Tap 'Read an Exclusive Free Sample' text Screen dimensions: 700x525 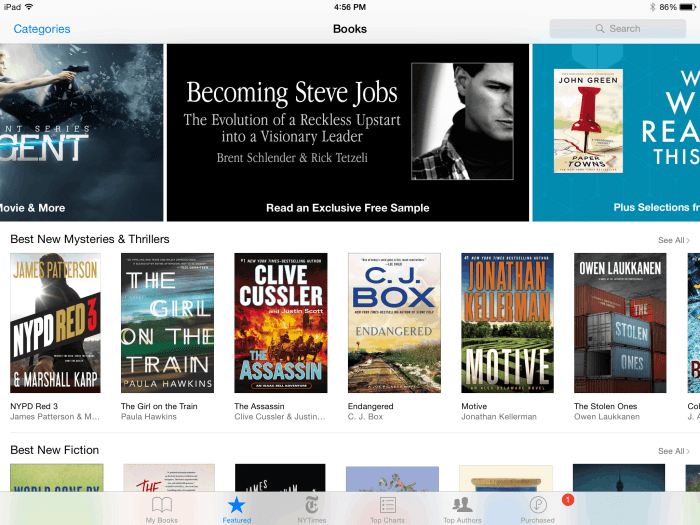(348, 208)
